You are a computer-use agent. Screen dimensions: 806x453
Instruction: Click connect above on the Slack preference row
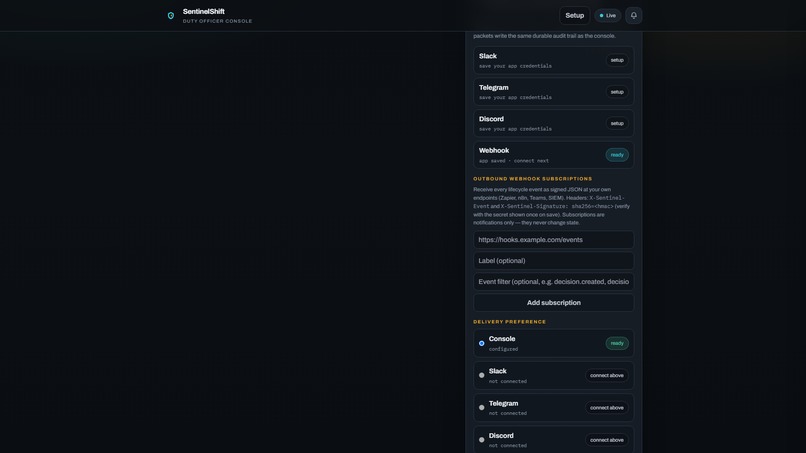point(607,375)
